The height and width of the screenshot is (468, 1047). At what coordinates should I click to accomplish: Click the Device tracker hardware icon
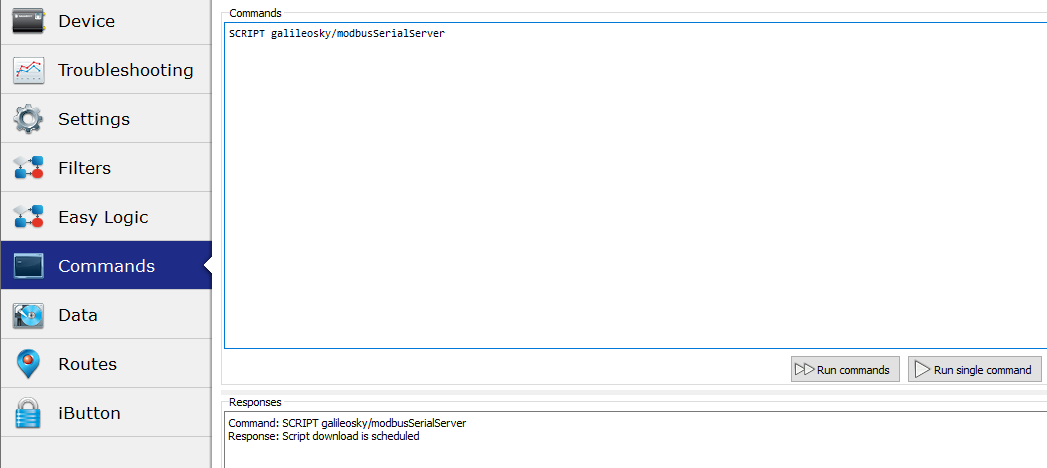[x=28, y=21]
